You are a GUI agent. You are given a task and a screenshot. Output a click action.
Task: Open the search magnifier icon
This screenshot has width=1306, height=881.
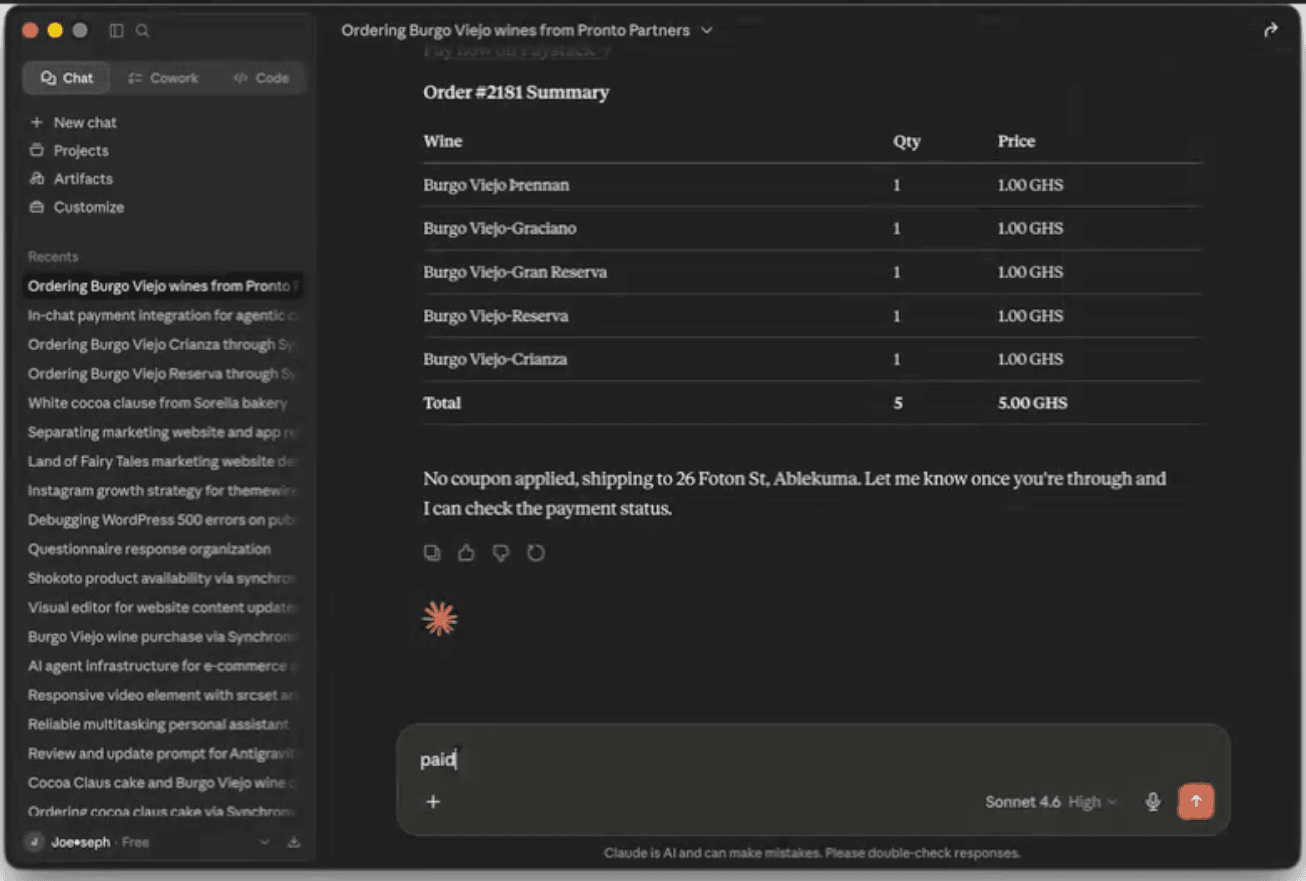(x=143, y=31)
